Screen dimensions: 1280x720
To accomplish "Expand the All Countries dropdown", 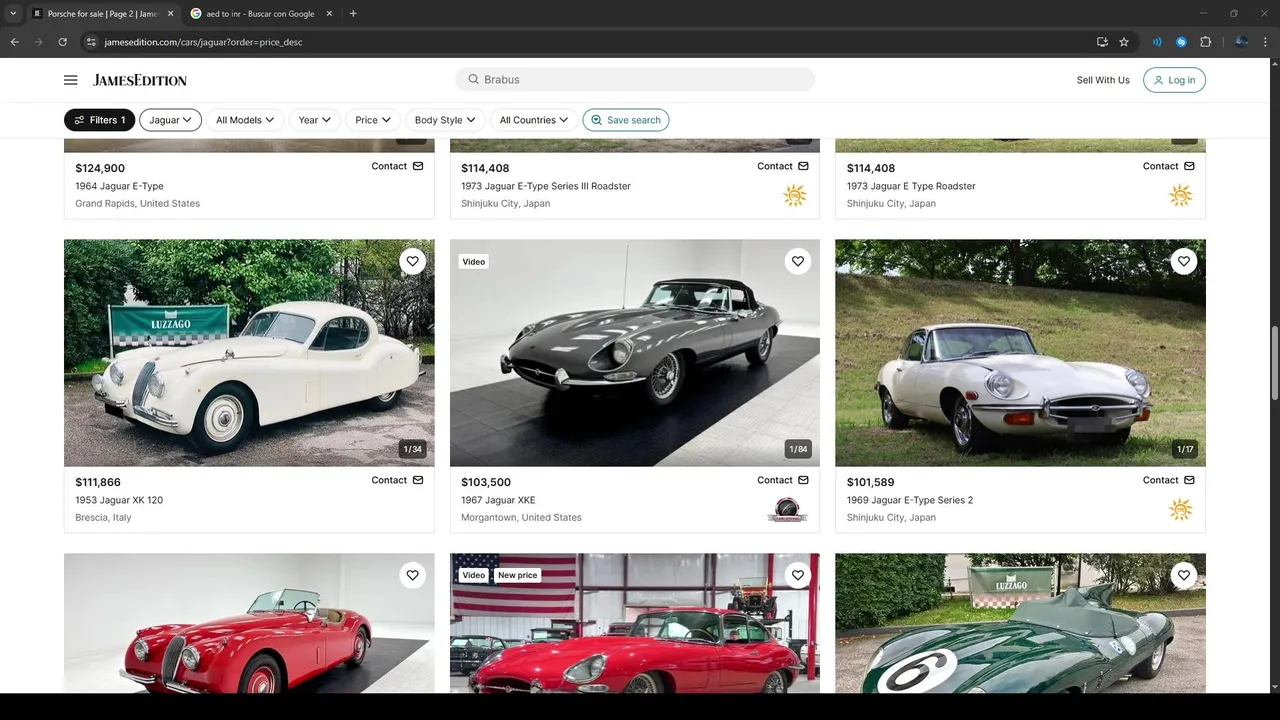I will pyautogui.click(x=533, y=120).
